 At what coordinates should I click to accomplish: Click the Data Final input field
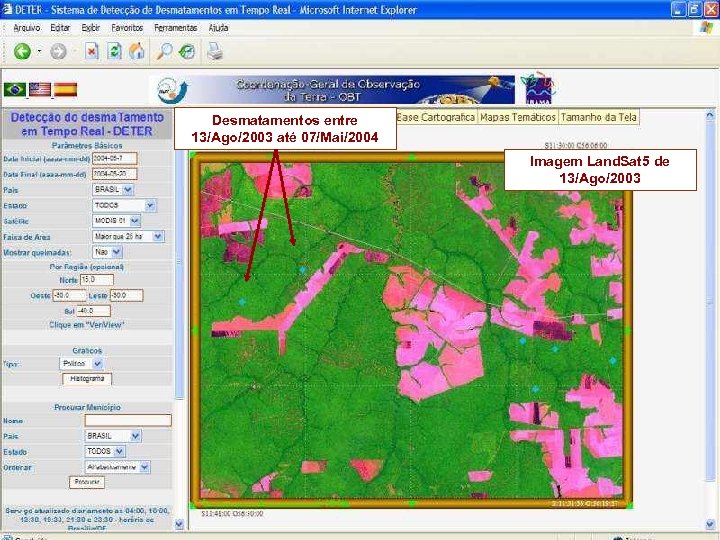114,174
